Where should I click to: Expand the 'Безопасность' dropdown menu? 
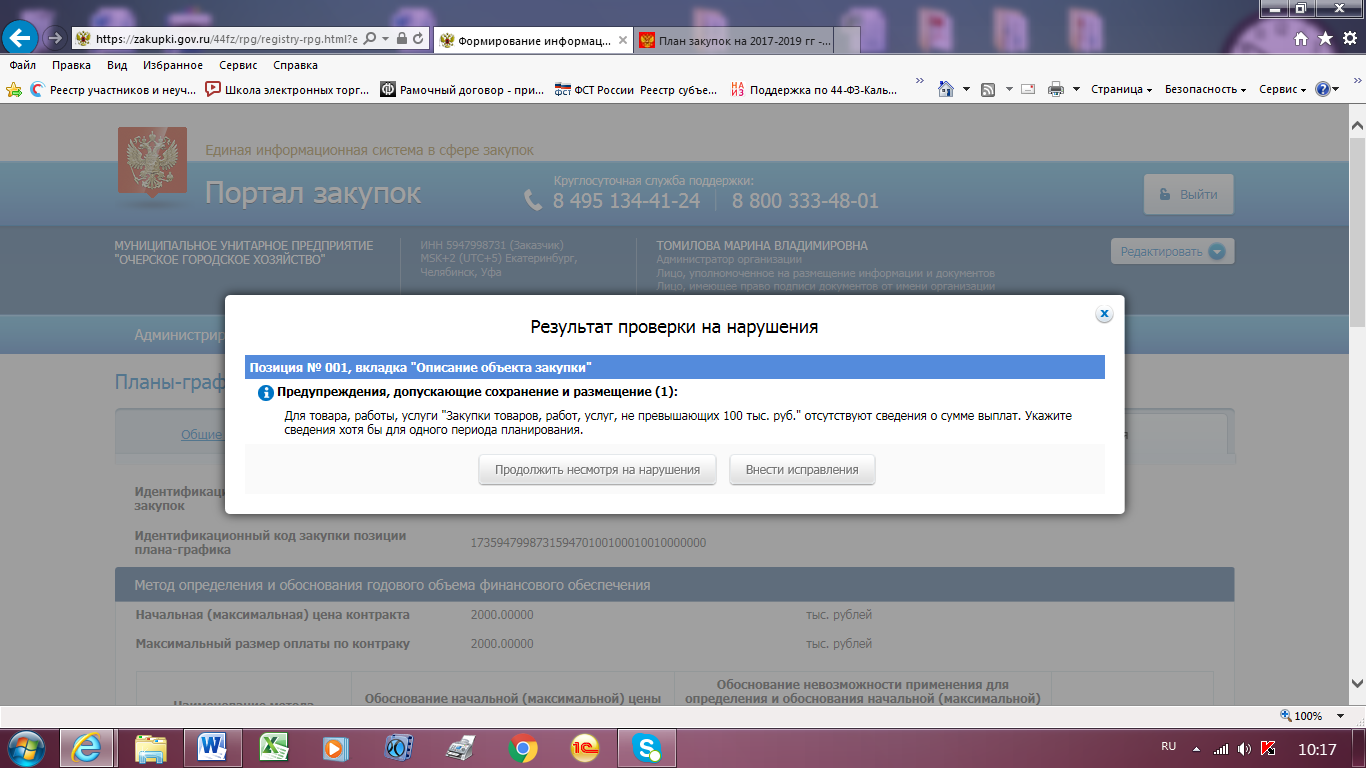click(1205, 89)
